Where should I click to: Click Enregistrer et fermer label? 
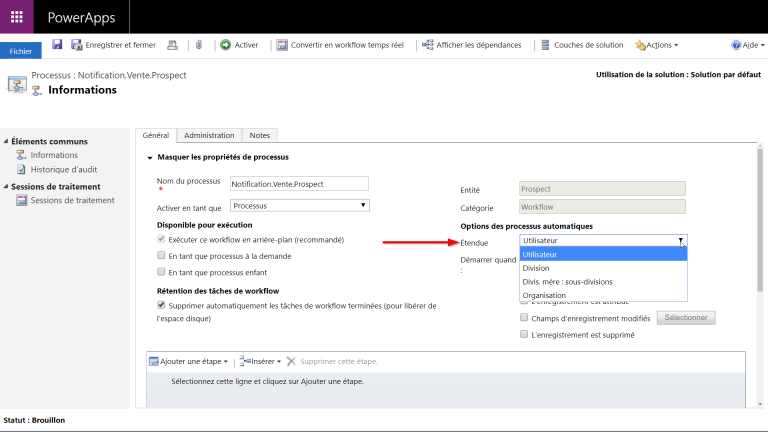(120, 45)
